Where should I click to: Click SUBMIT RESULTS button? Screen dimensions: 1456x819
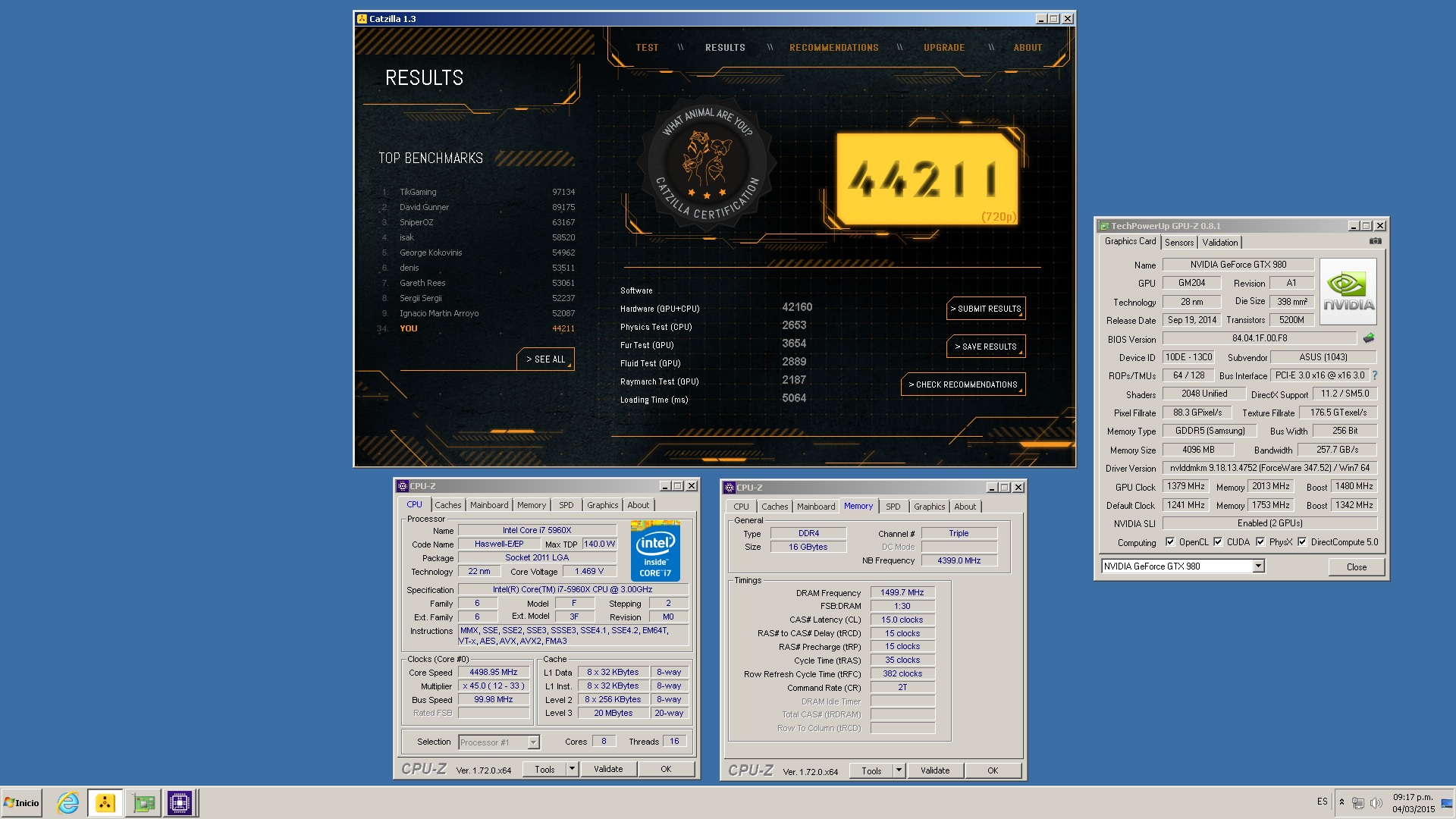(986, 309)
